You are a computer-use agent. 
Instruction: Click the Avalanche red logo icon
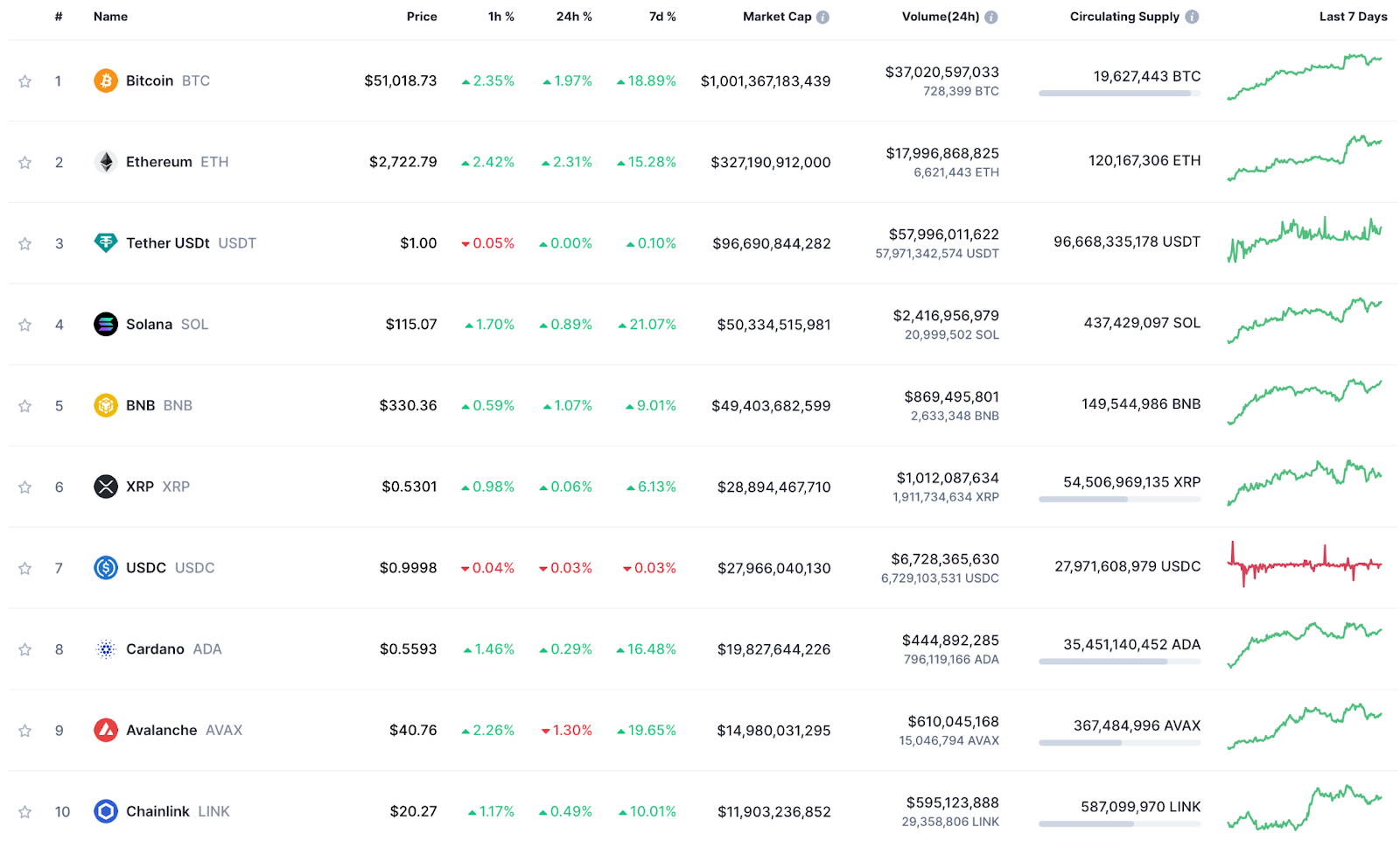tap(106, 730)
